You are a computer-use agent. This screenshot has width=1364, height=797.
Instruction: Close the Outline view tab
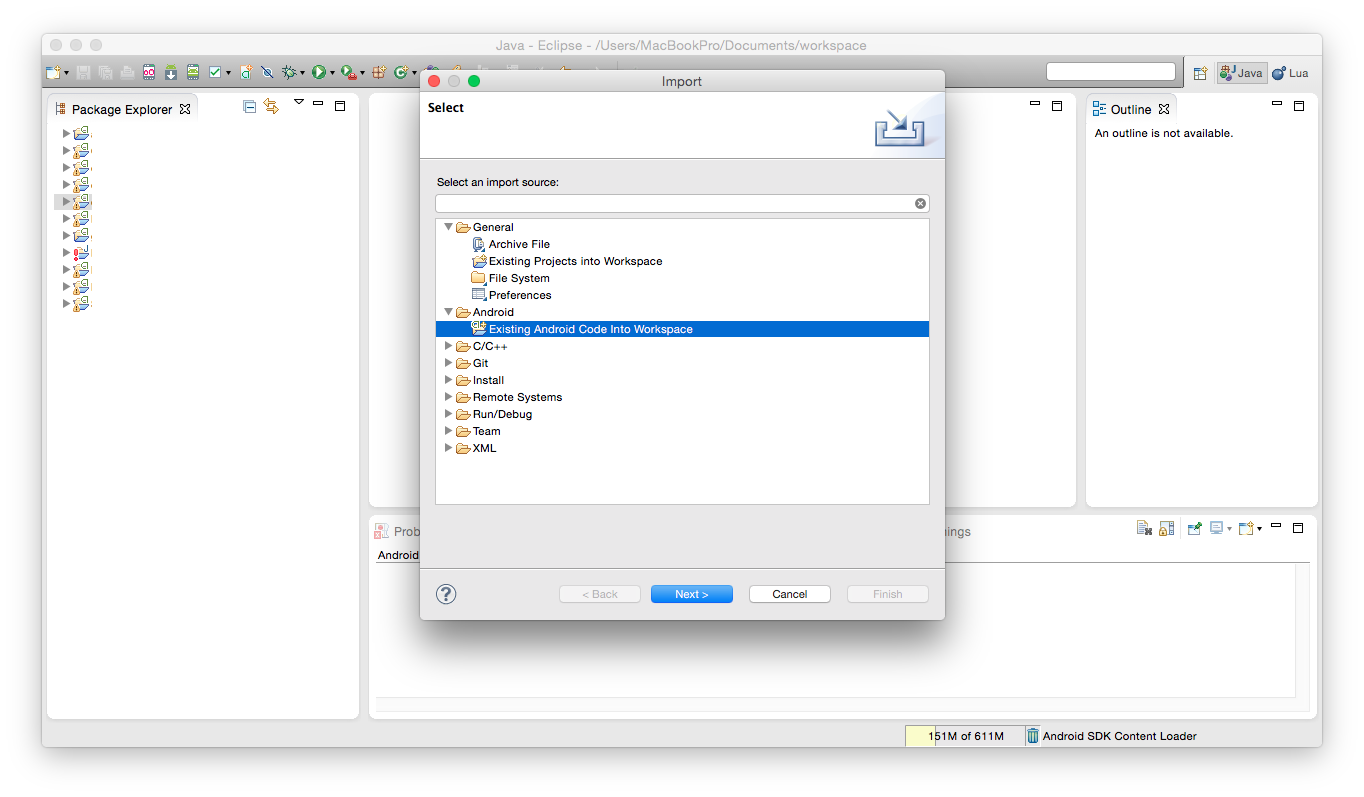[1164, 109]
